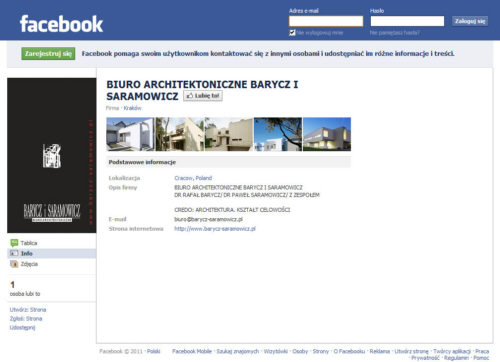Click the Utwórz: Strona link
Screen dimensions: 500x362
pos(28,310)
